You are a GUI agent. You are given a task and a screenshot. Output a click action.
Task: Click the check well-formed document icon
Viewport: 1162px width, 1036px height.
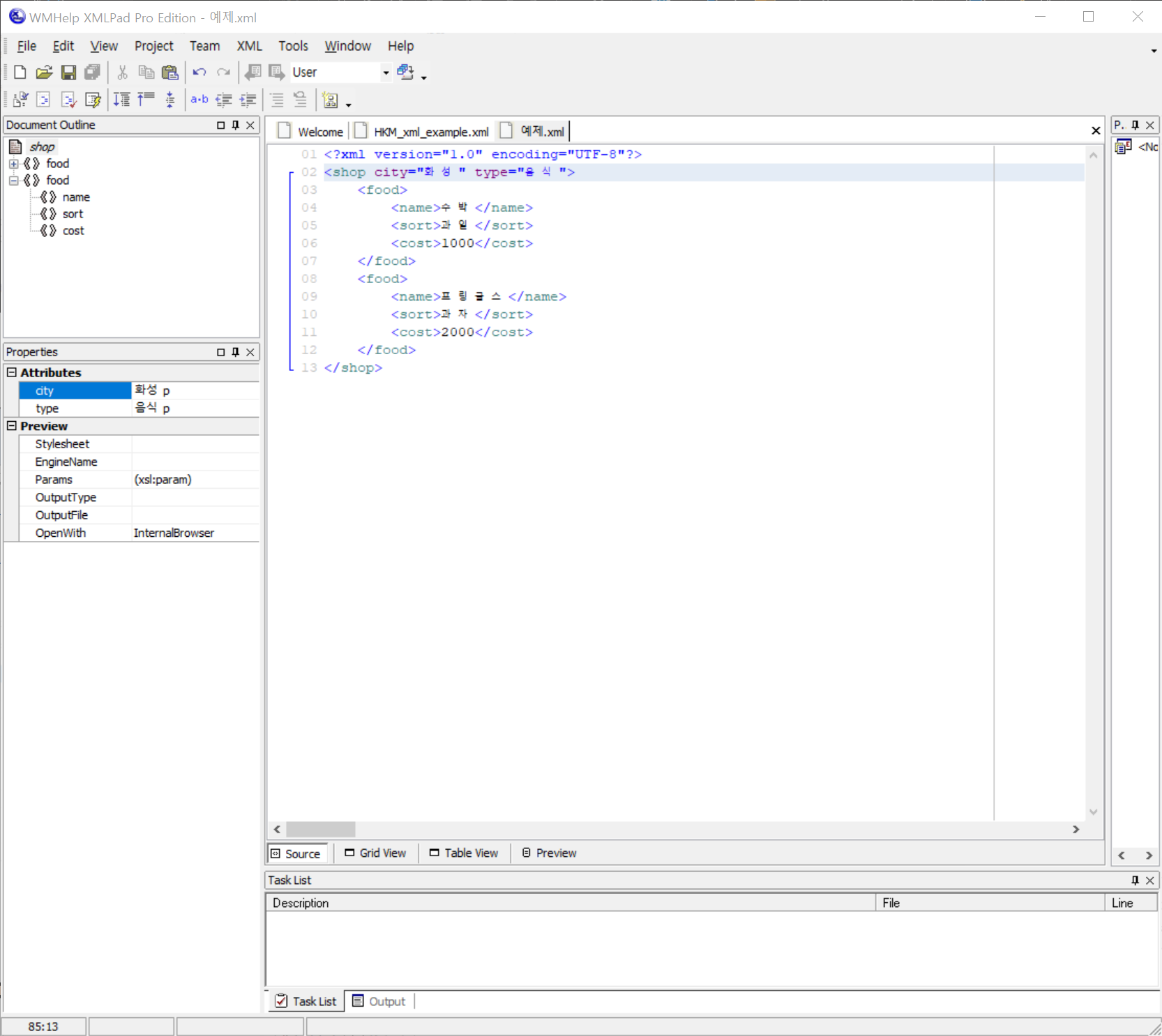(x=20, y=100)
